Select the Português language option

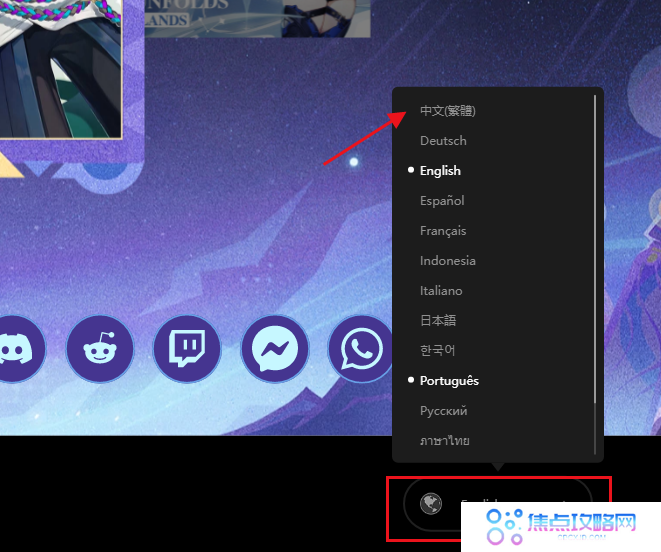[449, 381]
